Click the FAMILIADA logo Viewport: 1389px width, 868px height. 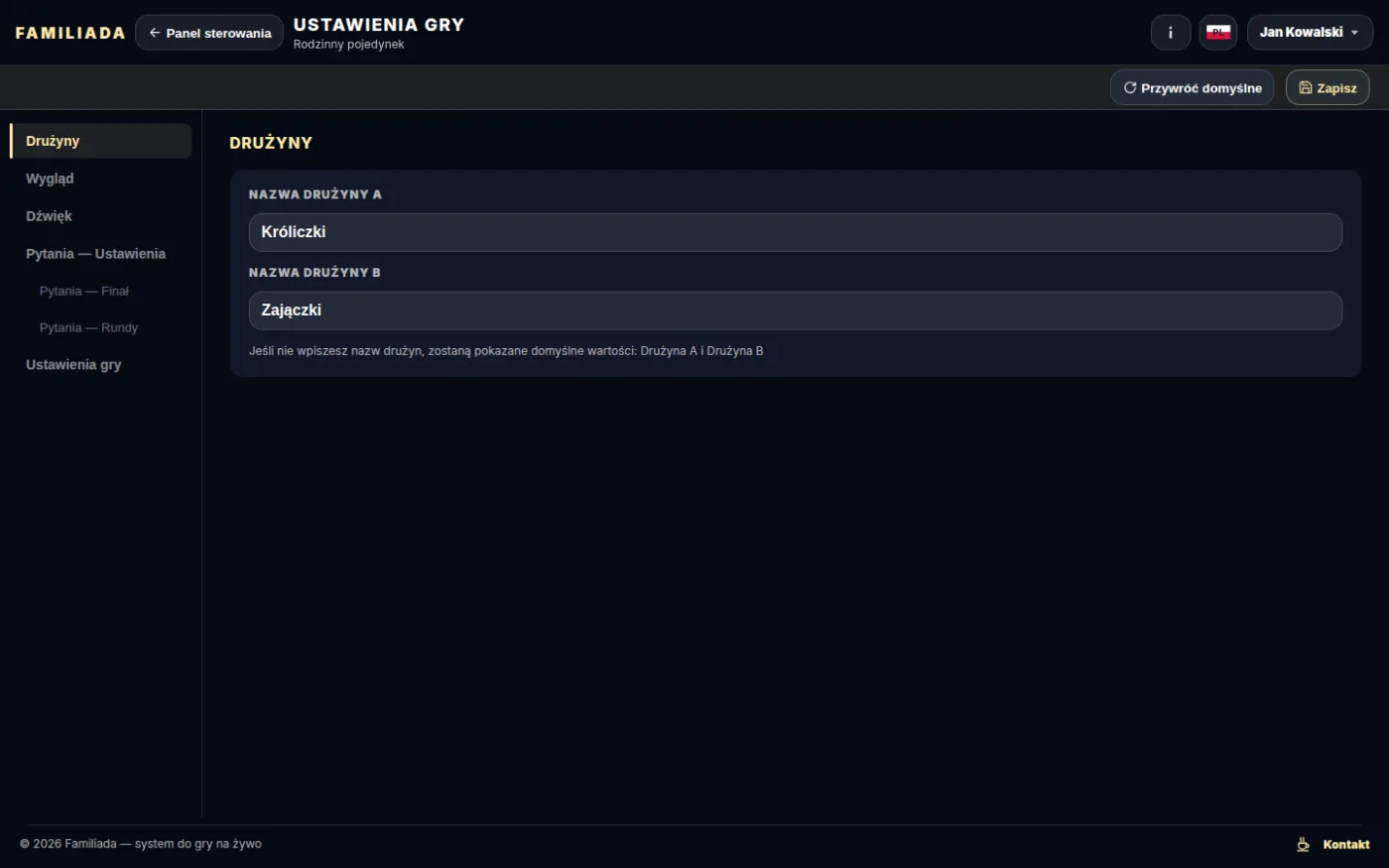click(70, 33)
